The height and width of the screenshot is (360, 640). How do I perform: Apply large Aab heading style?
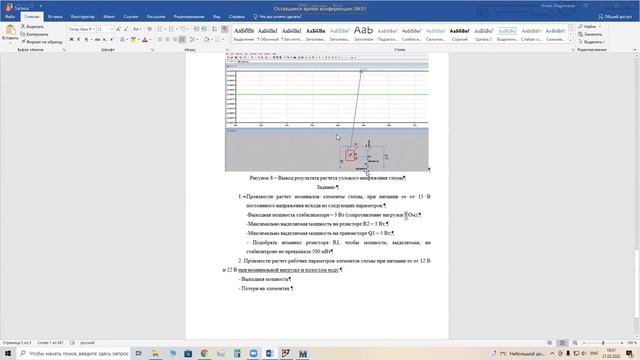(x=364, y=34)
